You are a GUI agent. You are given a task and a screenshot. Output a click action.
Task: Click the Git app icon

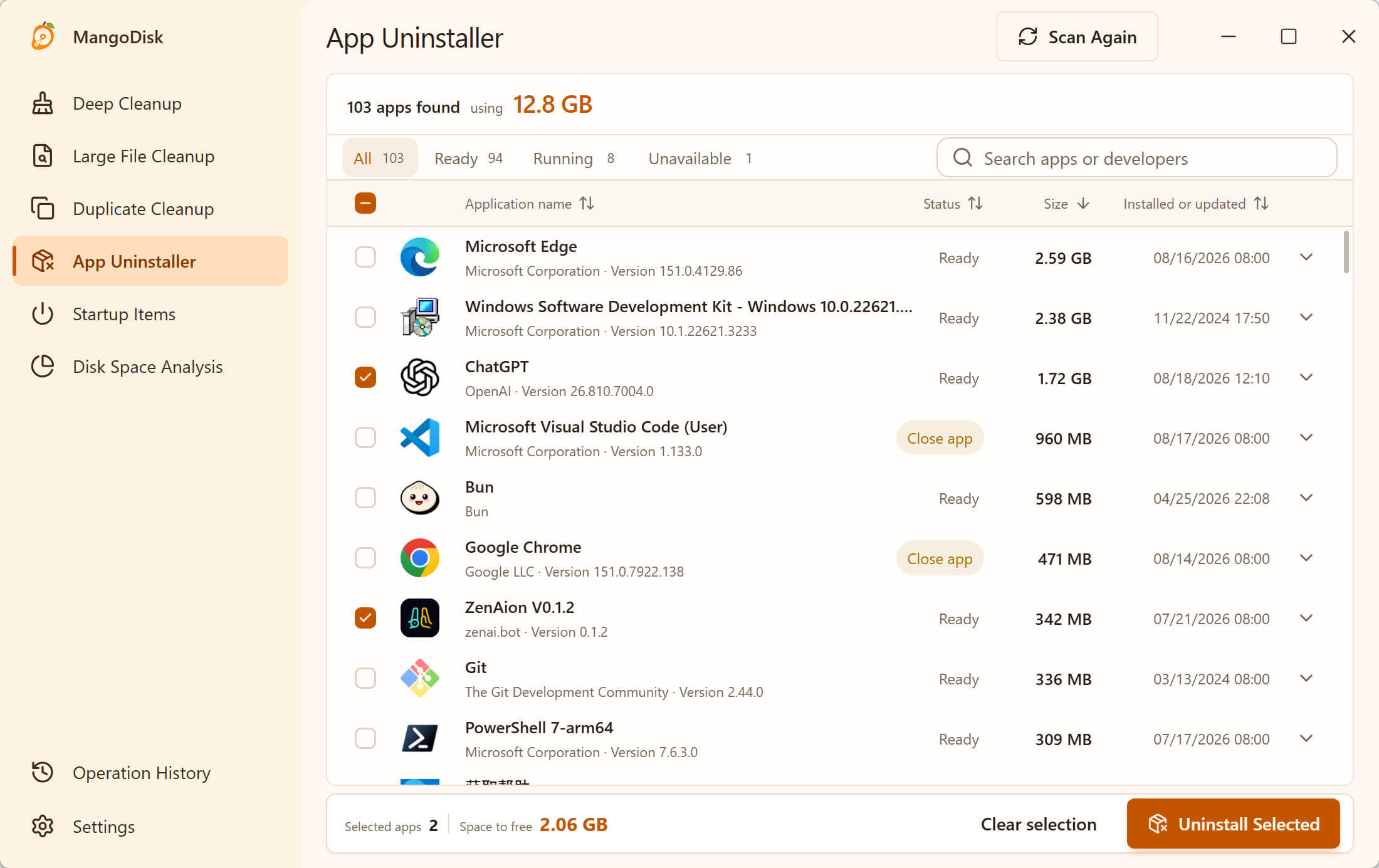(x=420, y=678)
